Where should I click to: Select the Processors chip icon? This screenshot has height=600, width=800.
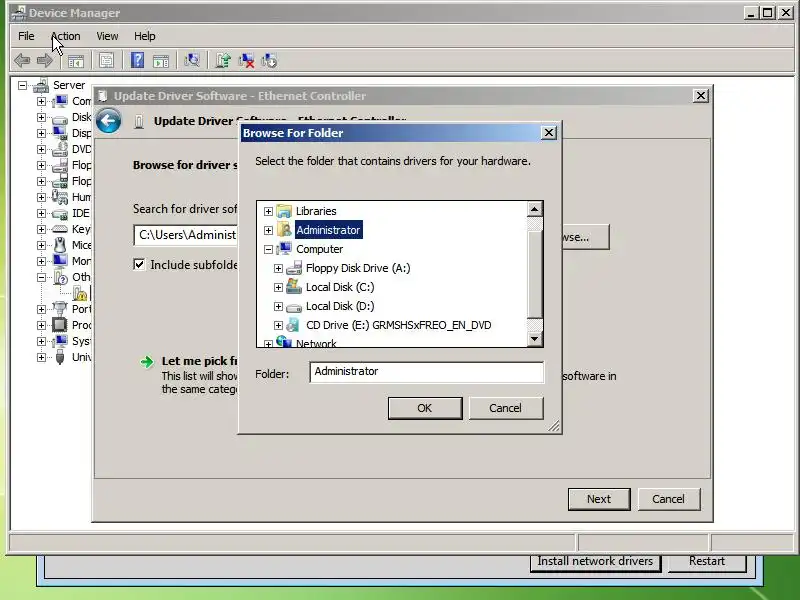click(60, 325)
